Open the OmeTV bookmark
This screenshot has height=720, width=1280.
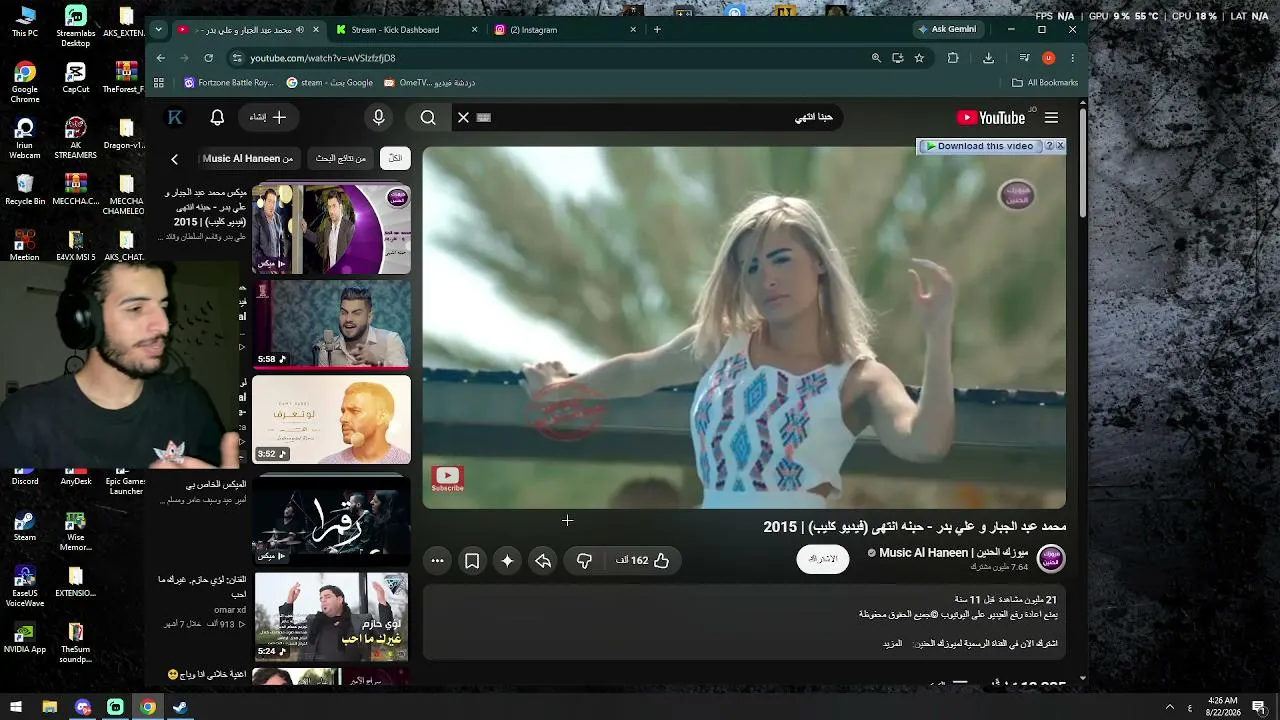pos(430,83)
